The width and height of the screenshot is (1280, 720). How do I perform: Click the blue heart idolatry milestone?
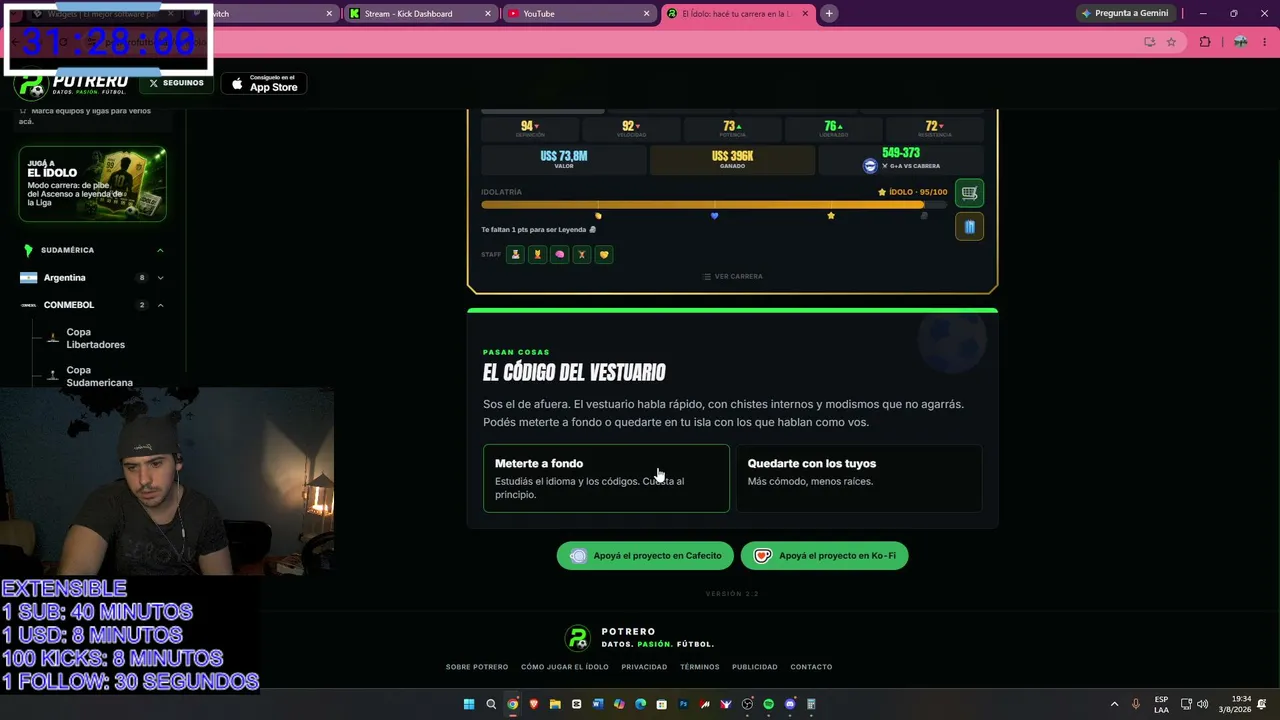coord(714,215)
